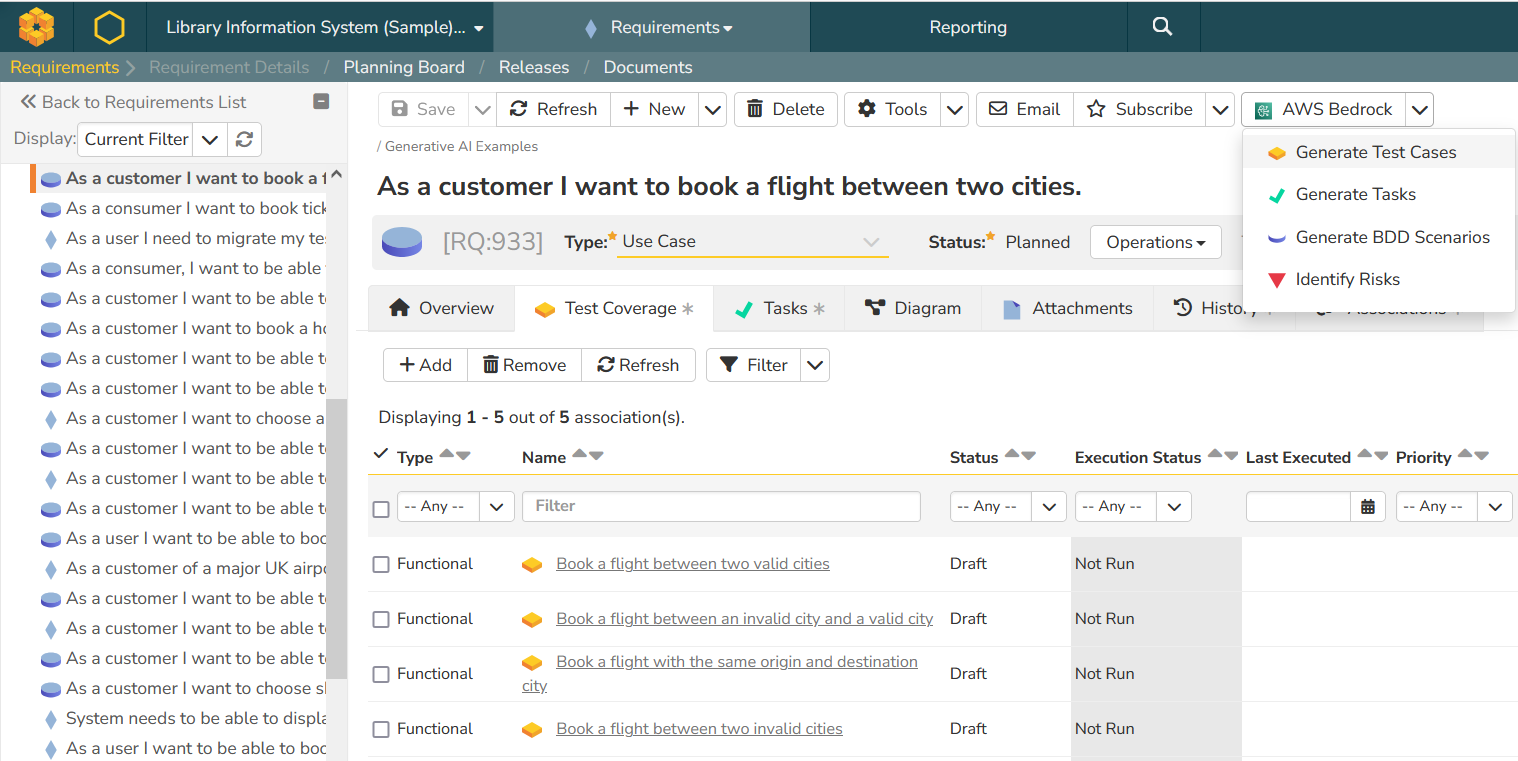Expand the Operations dropdown

pyautogui.click(x=1155, y=242)
